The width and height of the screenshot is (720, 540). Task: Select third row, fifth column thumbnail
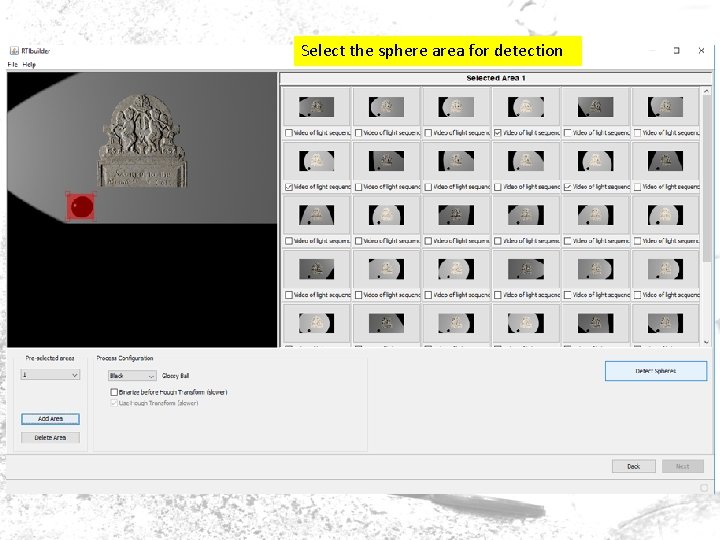coord(596,215)
